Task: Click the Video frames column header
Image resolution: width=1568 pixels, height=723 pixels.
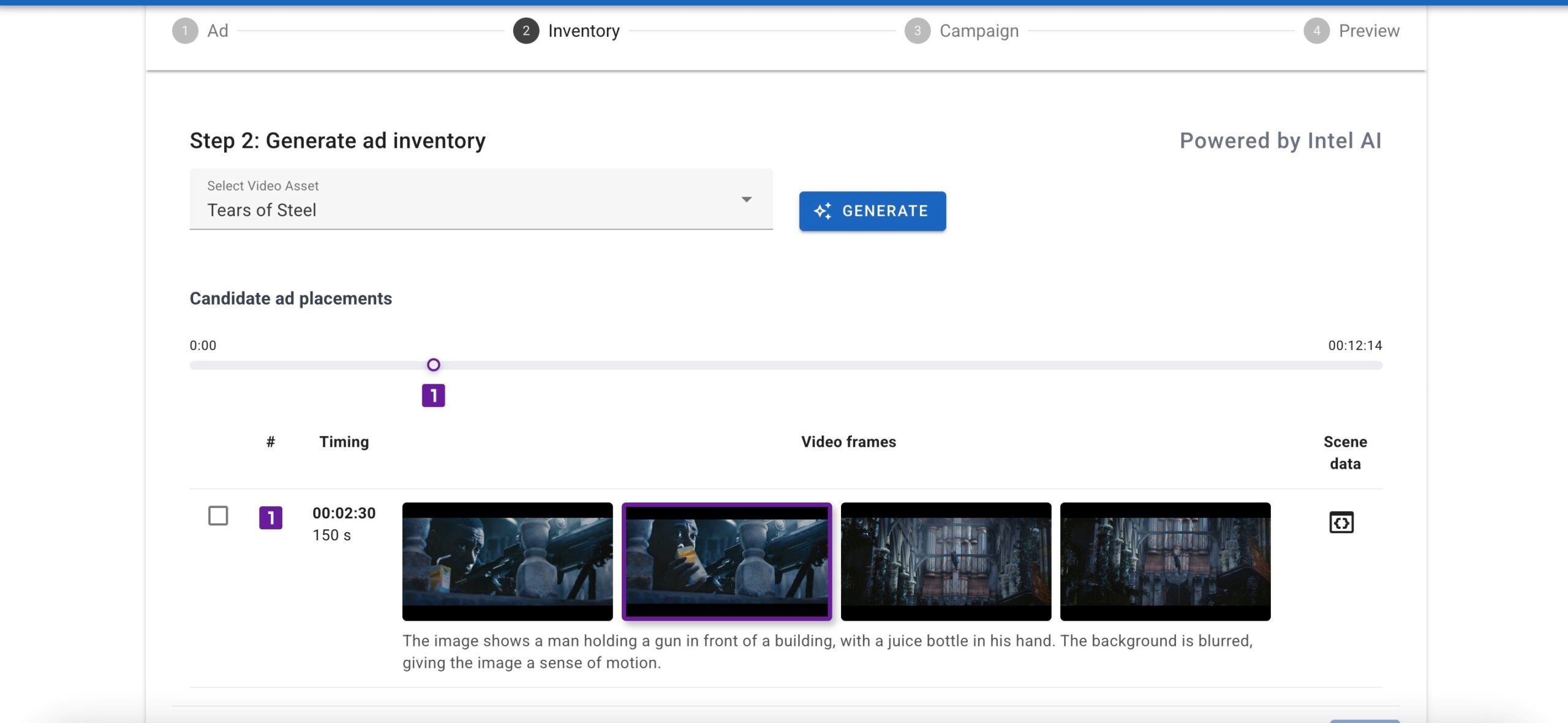Action: click(x=848, y=442)
